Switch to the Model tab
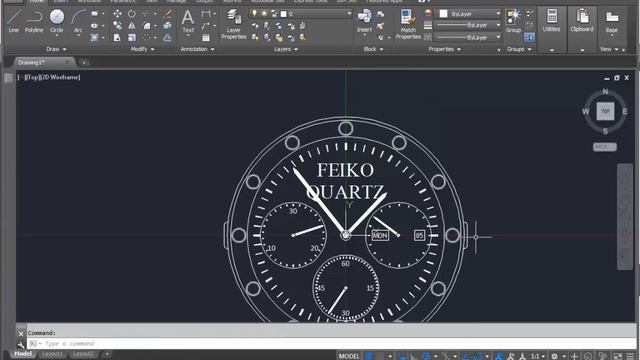640x360 pixels. (x=23, y=354)
